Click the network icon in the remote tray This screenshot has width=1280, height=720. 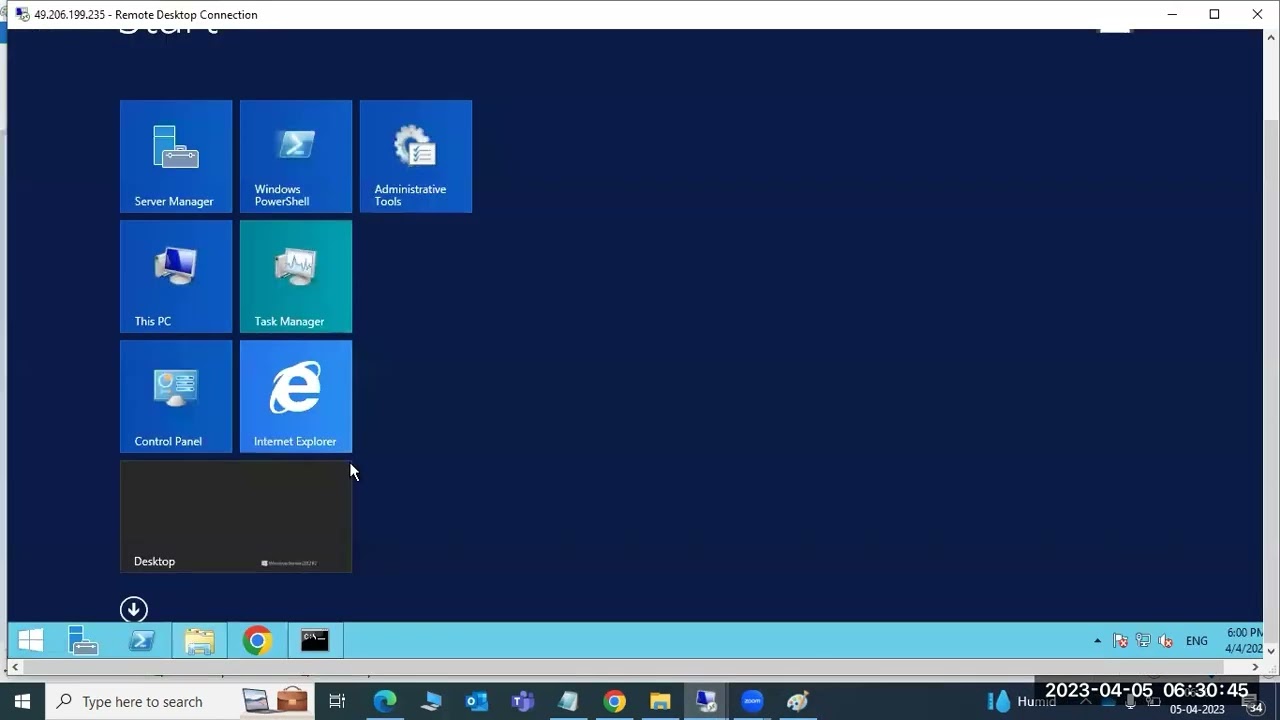(1143, 641)
